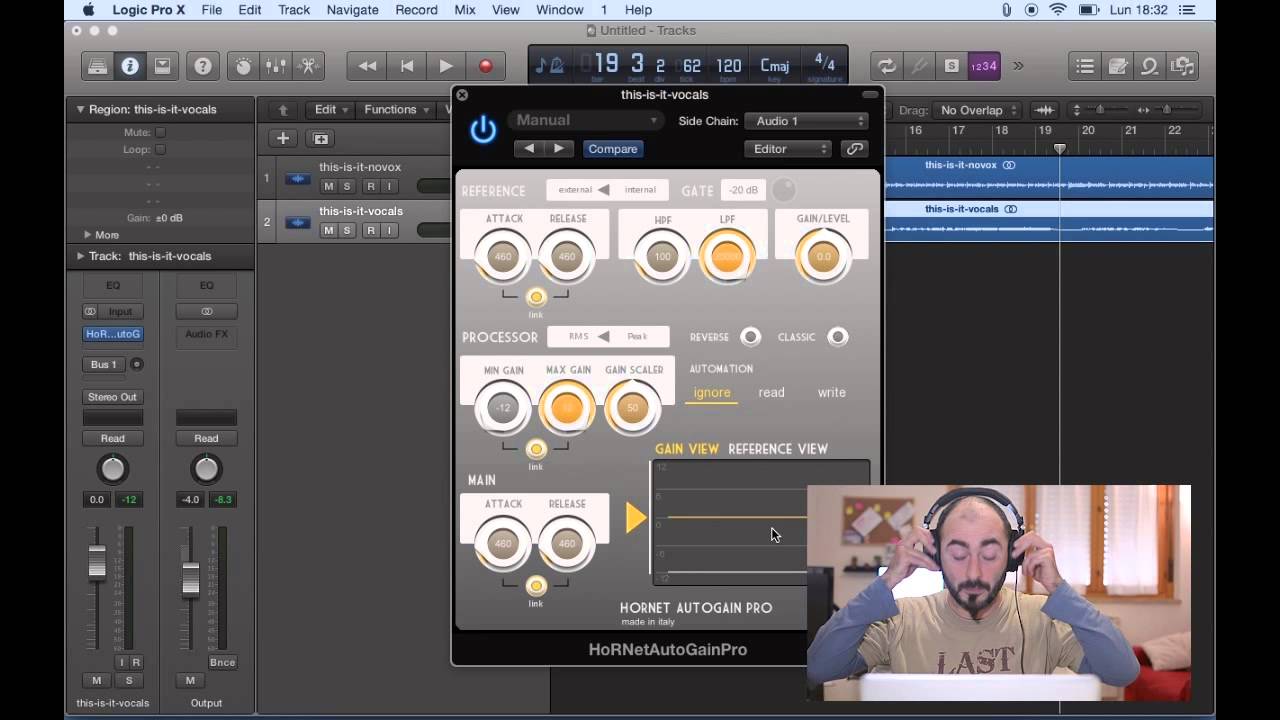Screen dimensions: 1280x720
Task: Click the Bus 1 send button
Action: [104, 365]
